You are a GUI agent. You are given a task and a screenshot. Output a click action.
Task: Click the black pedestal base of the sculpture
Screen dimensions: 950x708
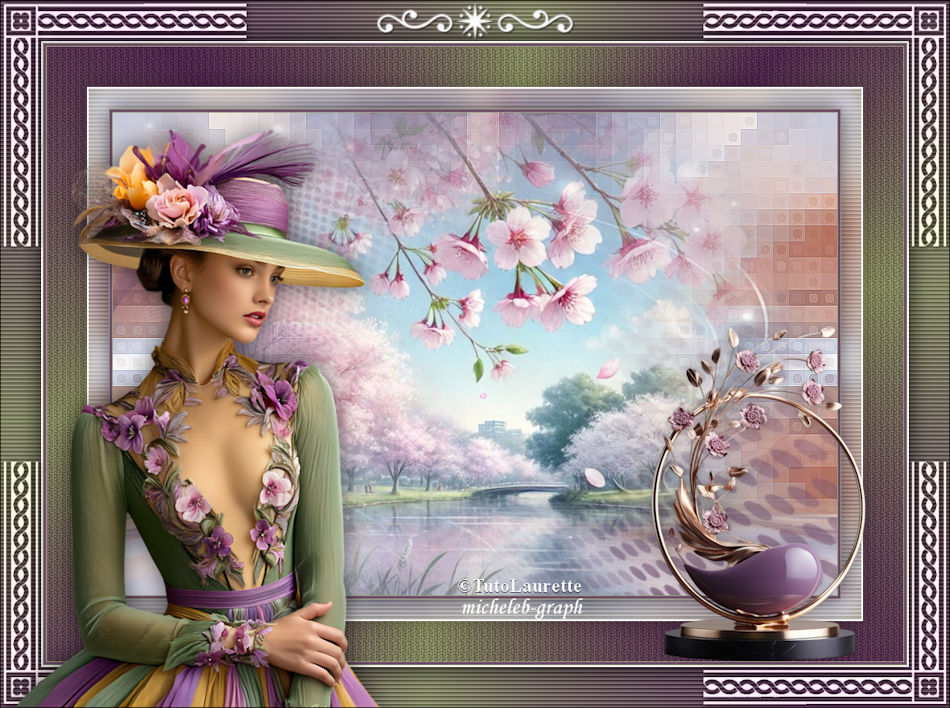coord(759,643)
